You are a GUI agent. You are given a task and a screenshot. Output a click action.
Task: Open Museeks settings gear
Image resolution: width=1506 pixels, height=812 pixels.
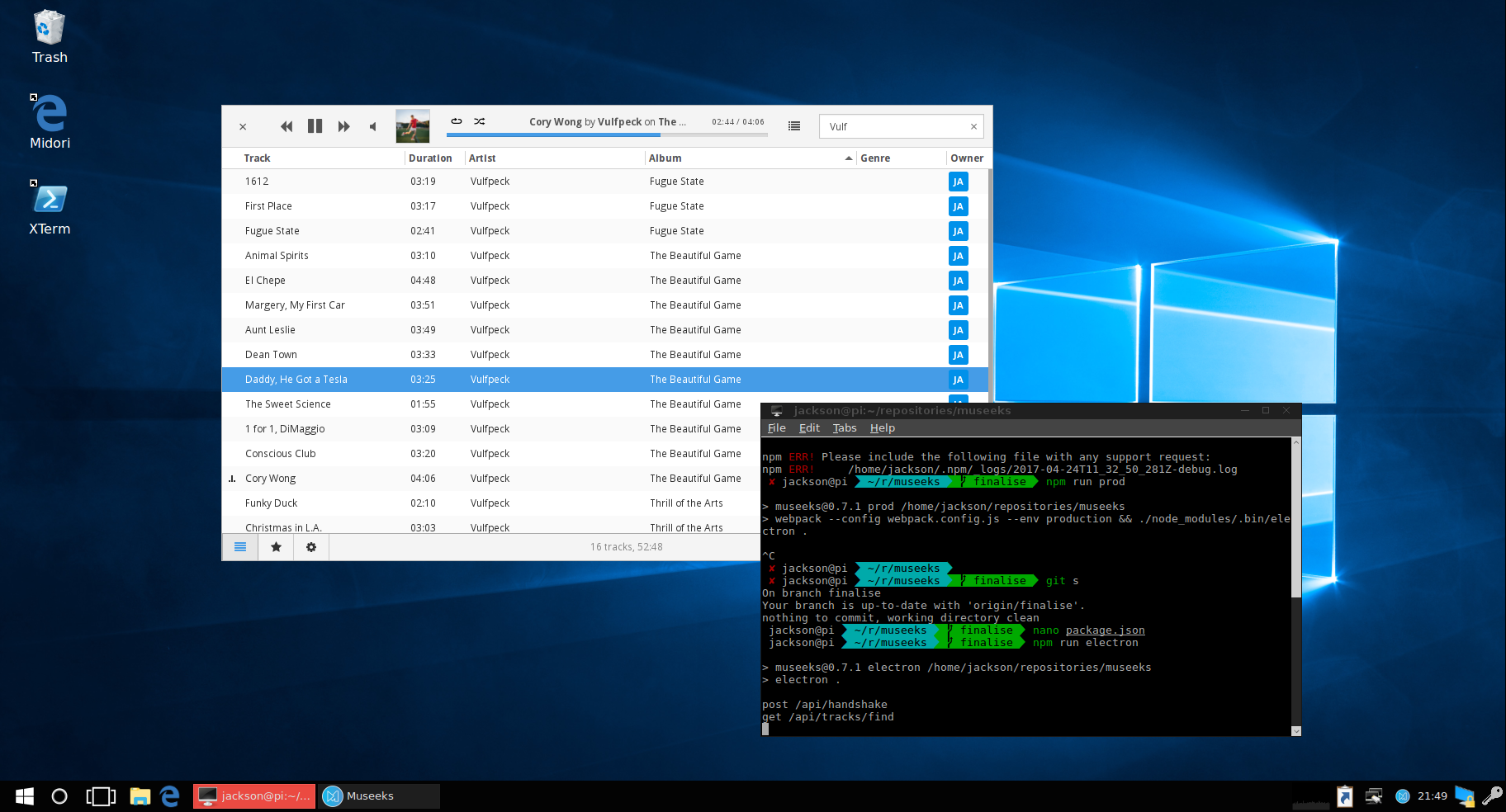click(311, 547)
